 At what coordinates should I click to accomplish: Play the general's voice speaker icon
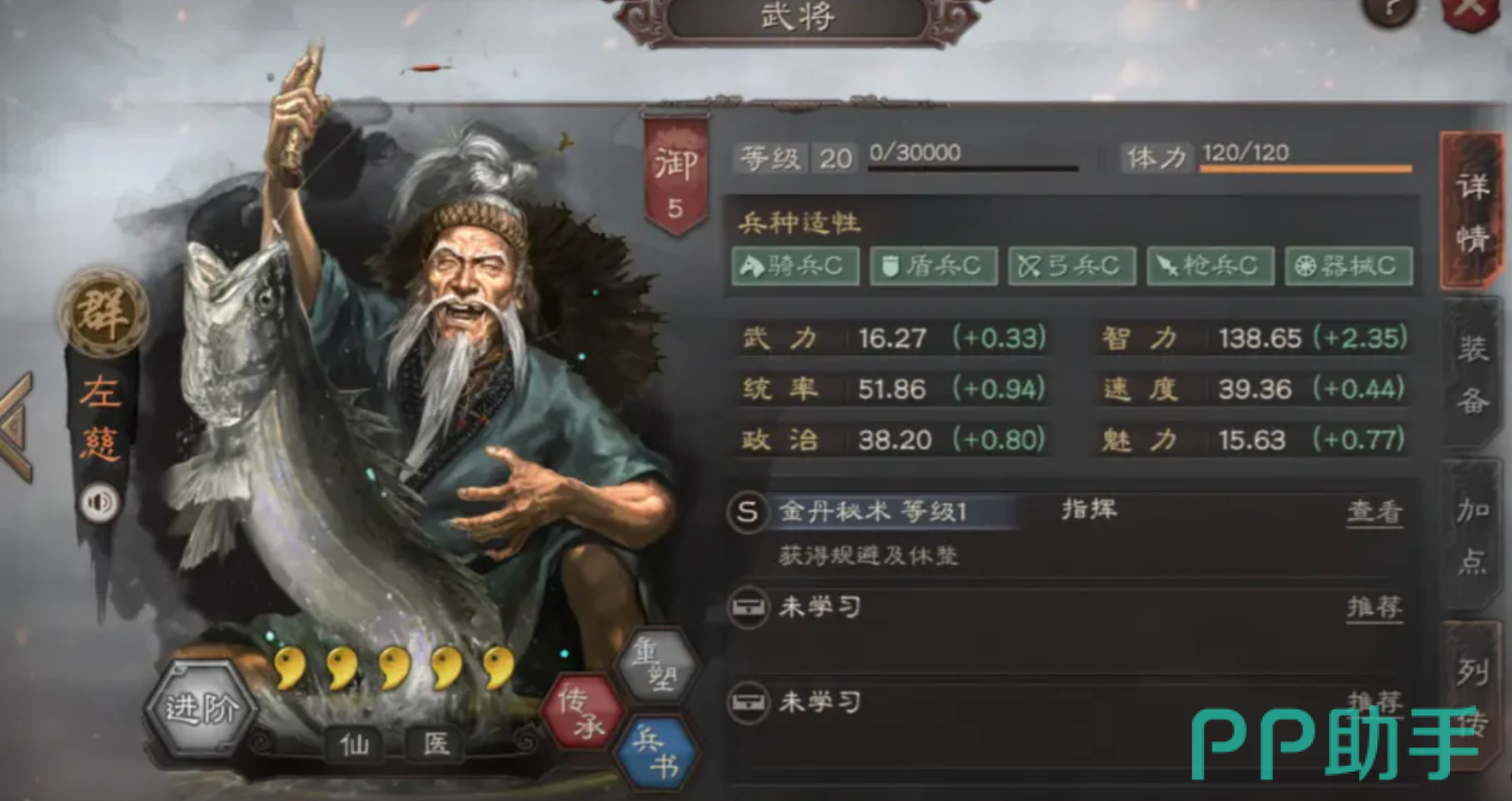tap(99, 502)
